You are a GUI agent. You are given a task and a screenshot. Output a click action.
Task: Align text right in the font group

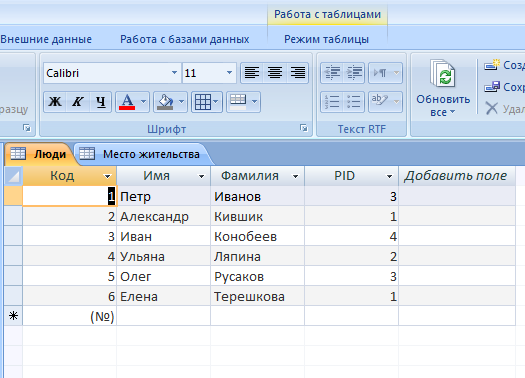(297, 73)
